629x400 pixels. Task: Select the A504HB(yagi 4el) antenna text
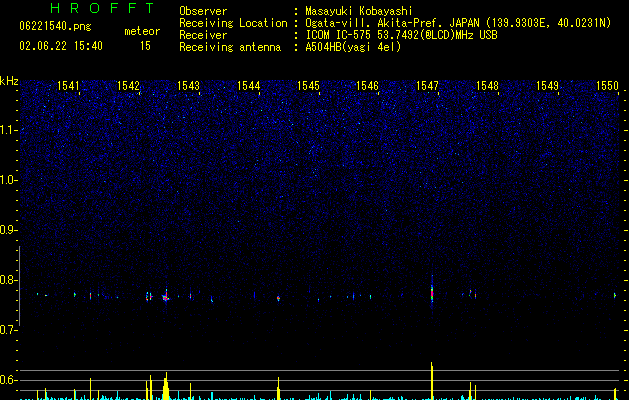click(x=353, y=47)
